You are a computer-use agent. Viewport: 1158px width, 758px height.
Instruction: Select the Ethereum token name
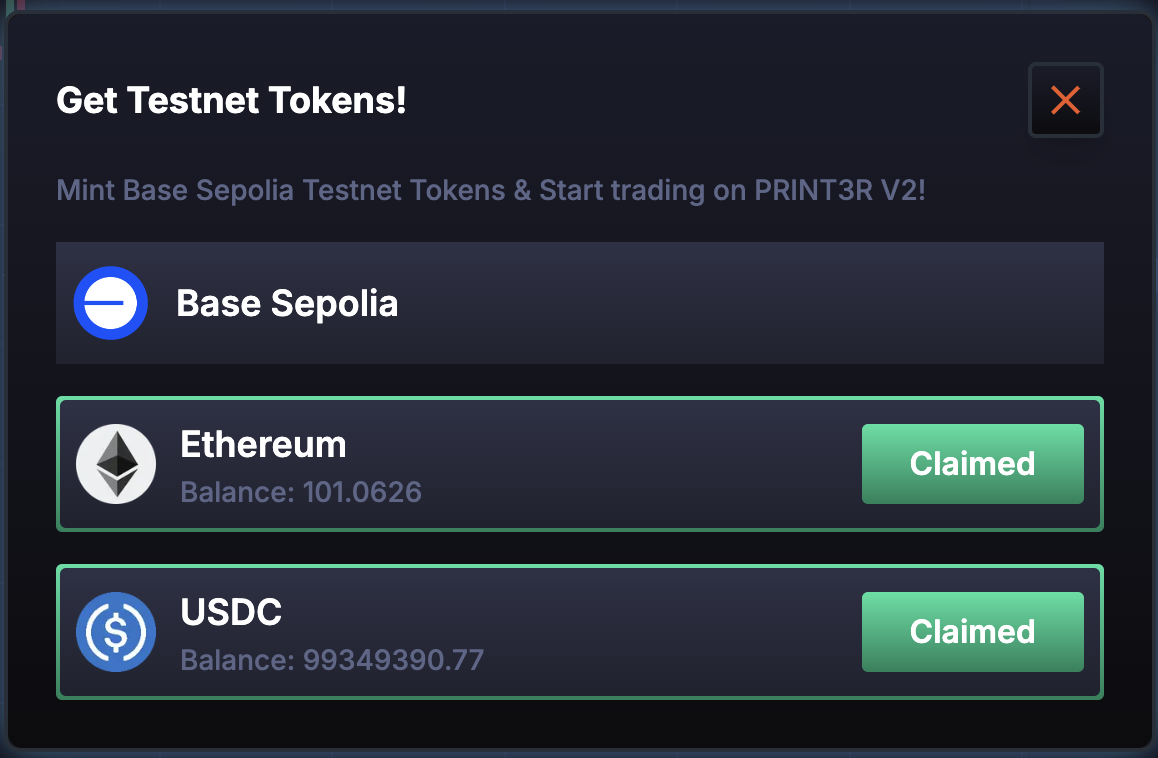tap(263, 445)
